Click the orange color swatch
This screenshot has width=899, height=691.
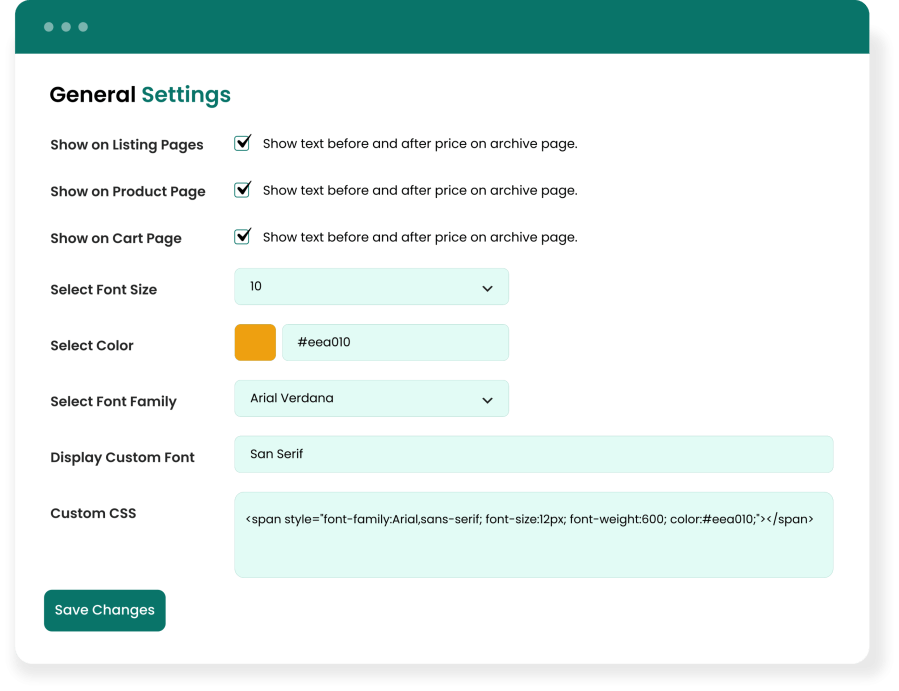(x=255, y=342)
